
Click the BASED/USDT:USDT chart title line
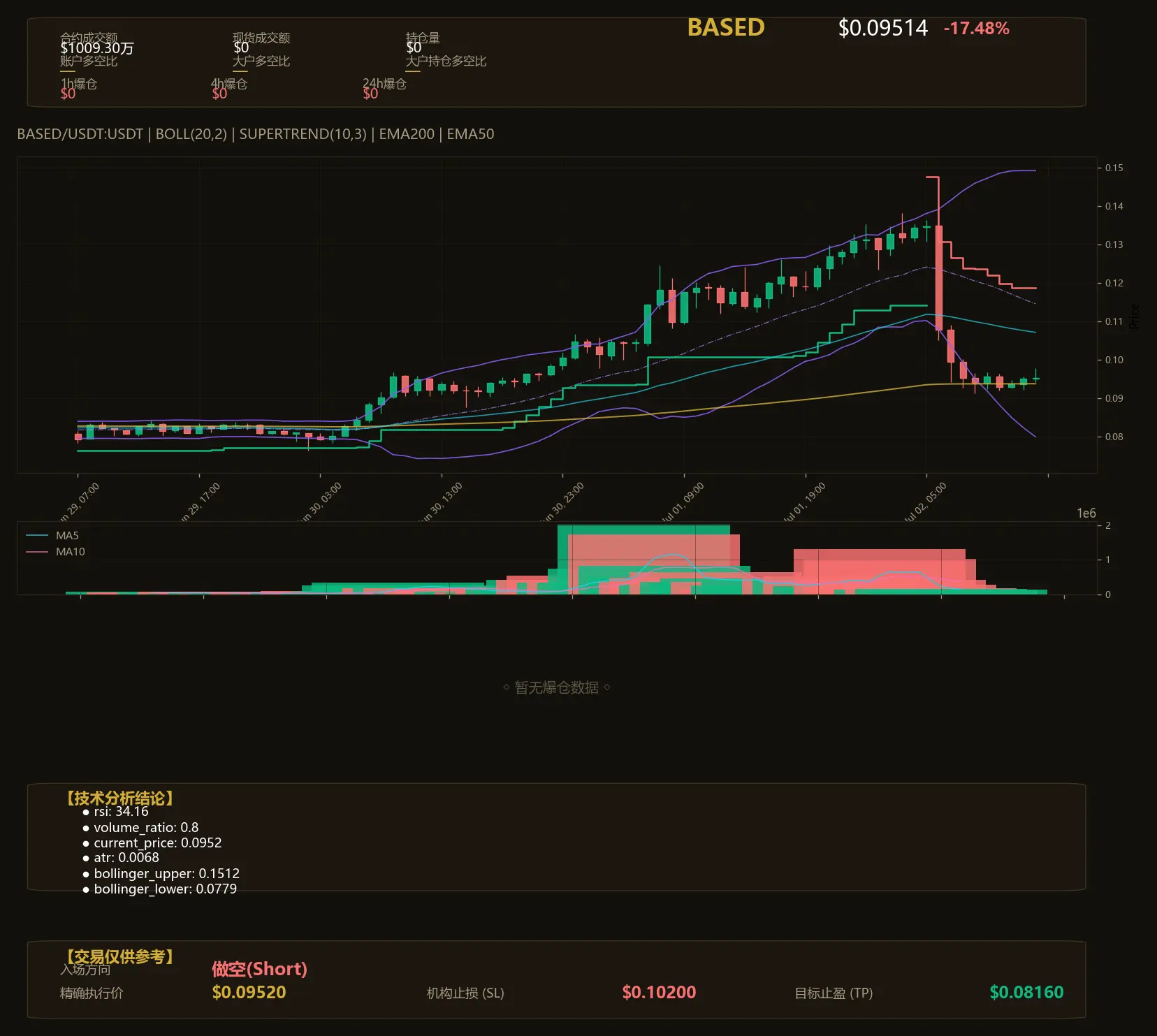click(x=256, y=134)
